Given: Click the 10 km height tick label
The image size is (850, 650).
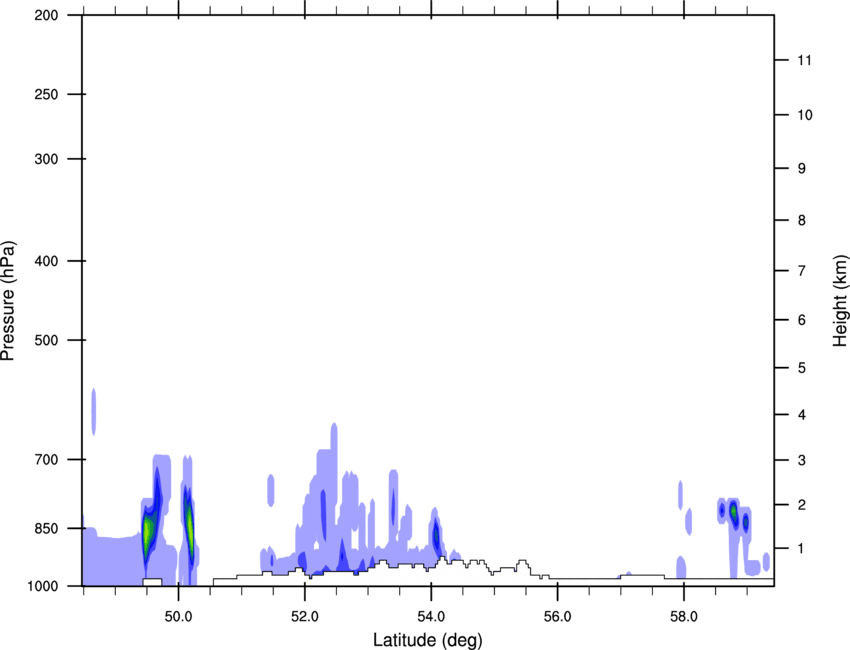Looking at the screenshot, I should (804, 115).
